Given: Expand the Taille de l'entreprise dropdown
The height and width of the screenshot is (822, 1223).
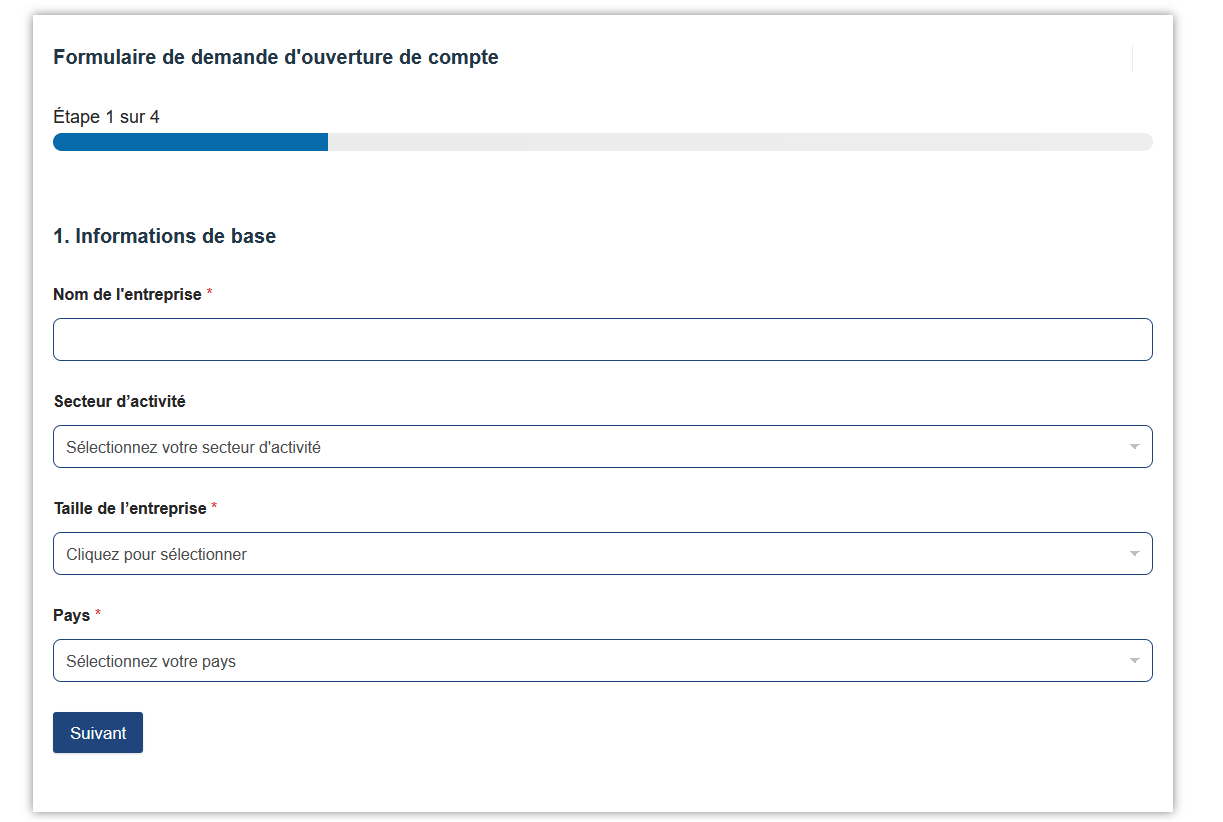Looking at the screenshot, I should [x=590, y=554].
